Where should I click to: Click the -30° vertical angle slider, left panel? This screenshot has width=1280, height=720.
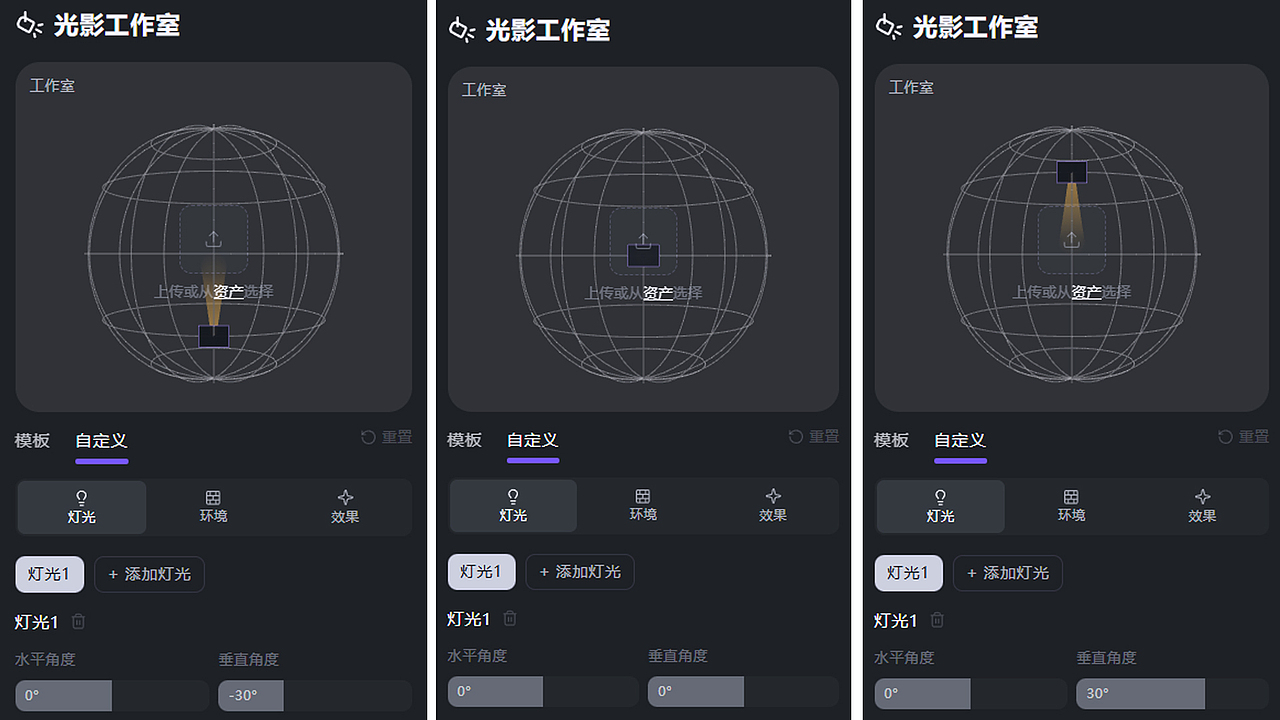pos(315,695)
